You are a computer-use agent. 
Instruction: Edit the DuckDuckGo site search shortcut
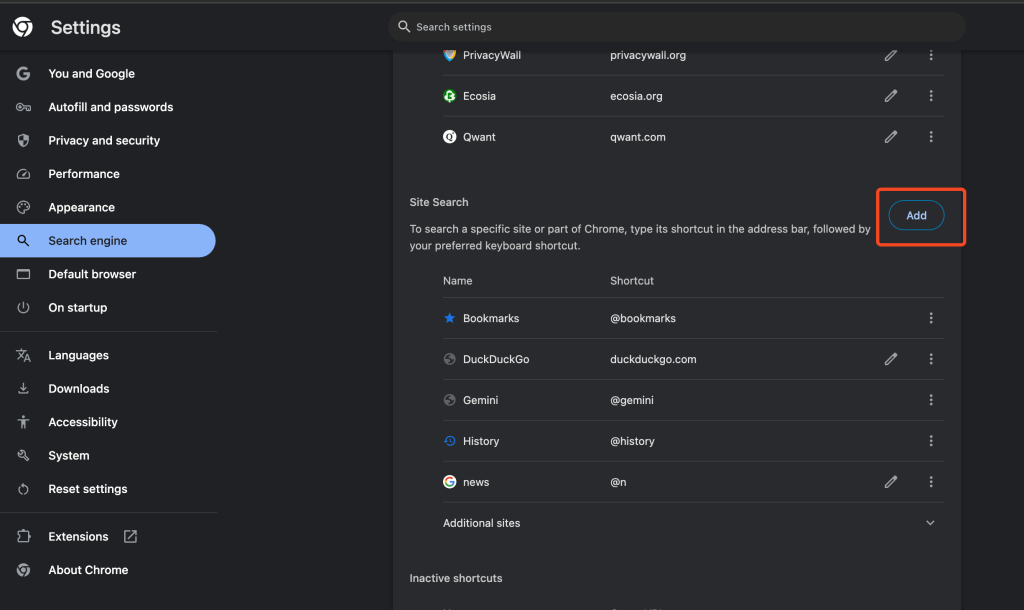891,359
